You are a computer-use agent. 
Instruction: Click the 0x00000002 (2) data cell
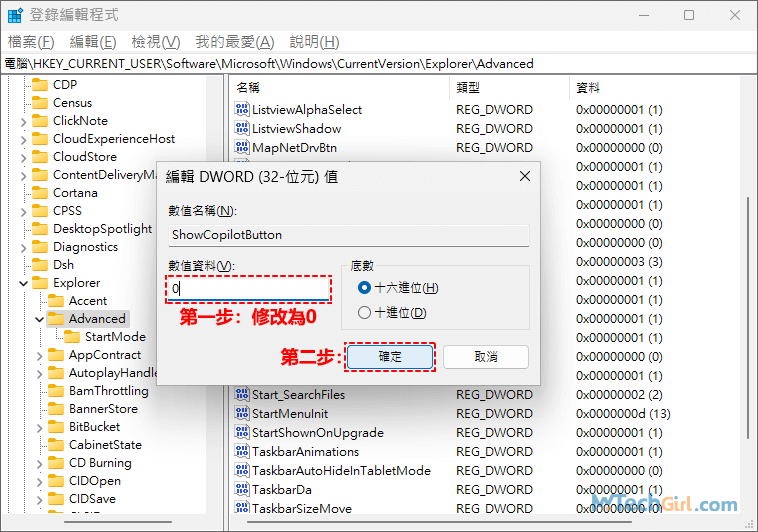tap(619, 395)
